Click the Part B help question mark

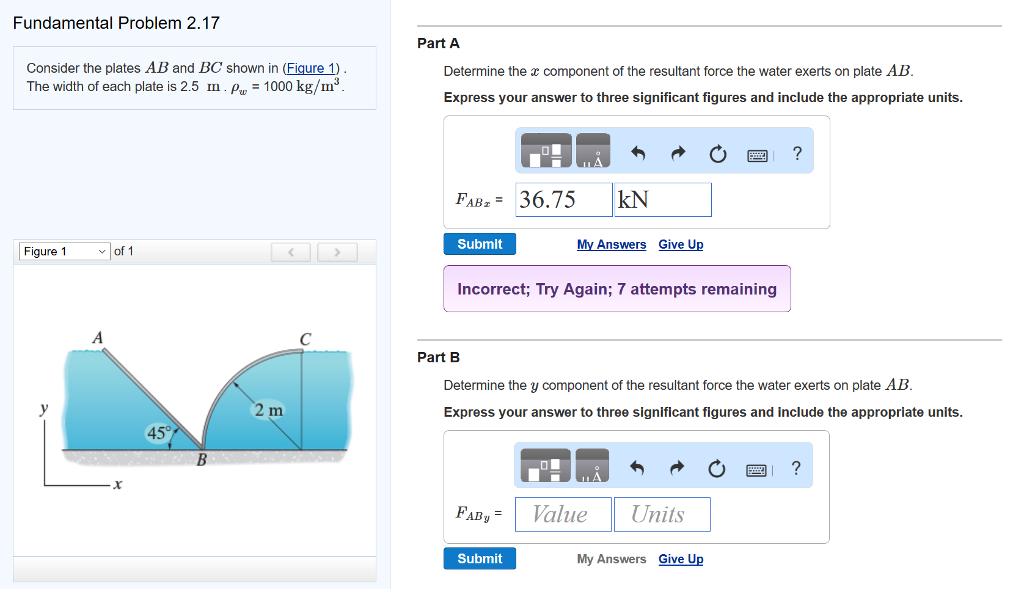tap(795, 466)
